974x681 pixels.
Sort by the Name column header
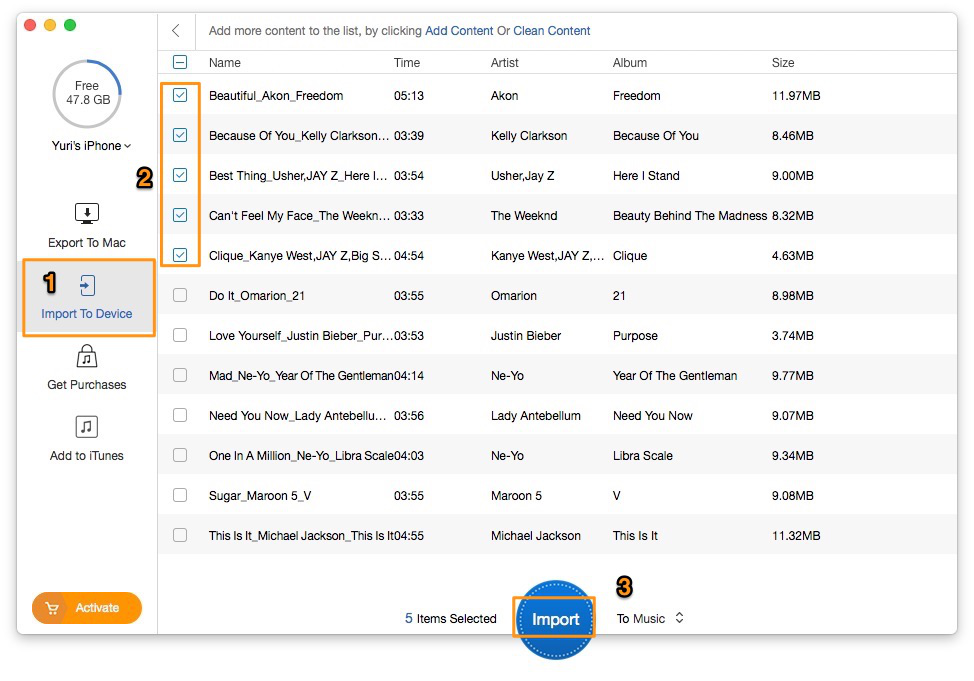point(225,62)
